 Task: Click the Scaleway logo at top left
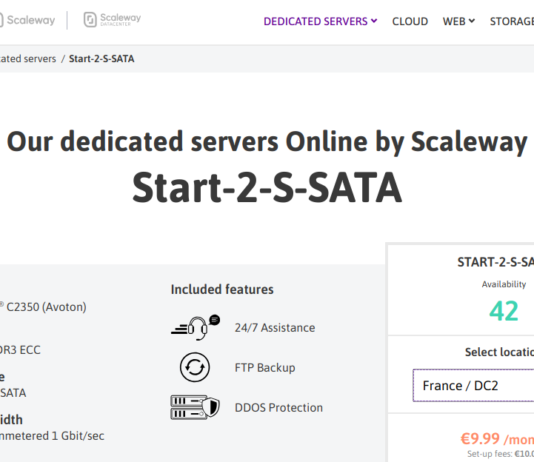pyautogui.click(x=27, y=20)
